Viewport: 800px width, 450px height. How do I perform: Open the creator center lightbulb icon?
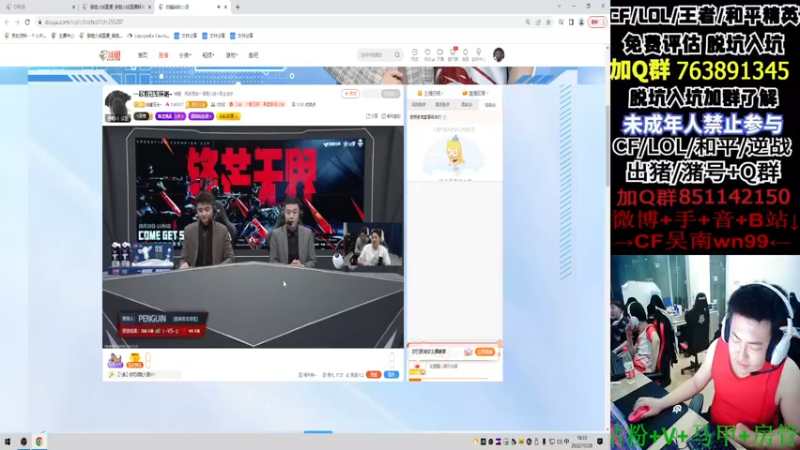coord(479,55)
